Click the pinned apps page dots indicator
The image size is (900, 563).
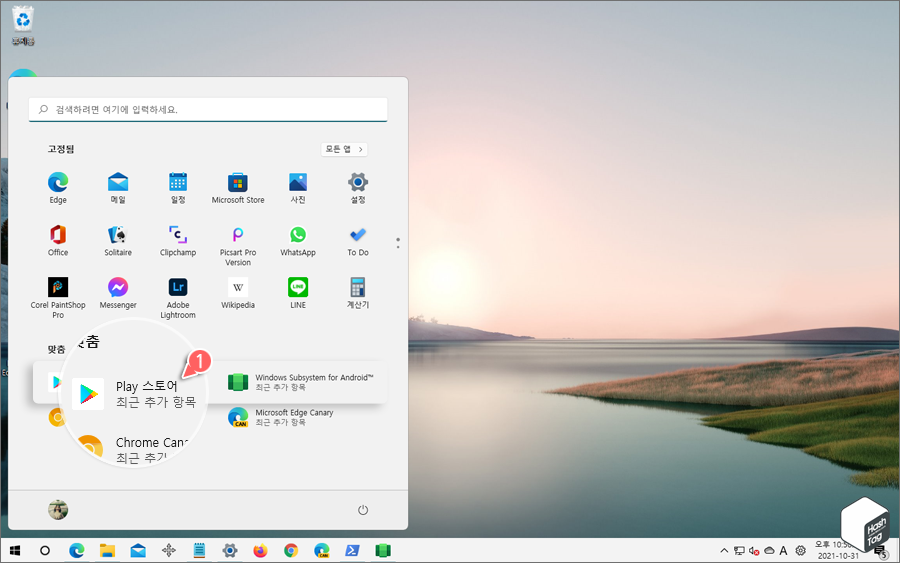(x=398, y=243)
